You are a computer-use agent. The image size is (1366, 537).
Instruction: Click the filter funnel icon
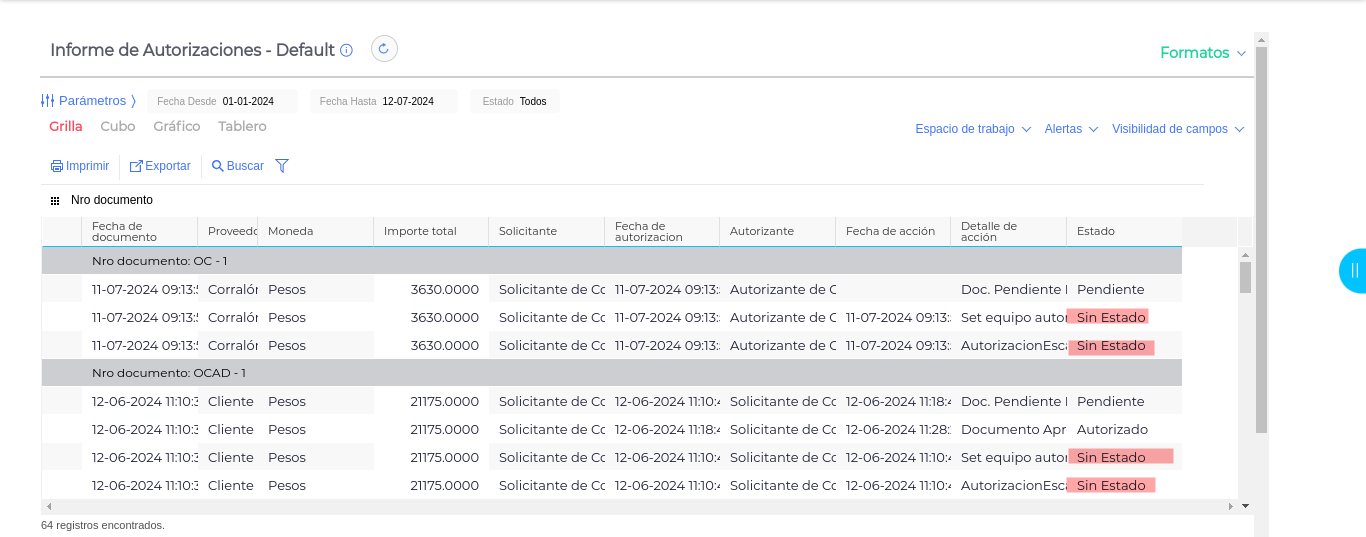282,166
